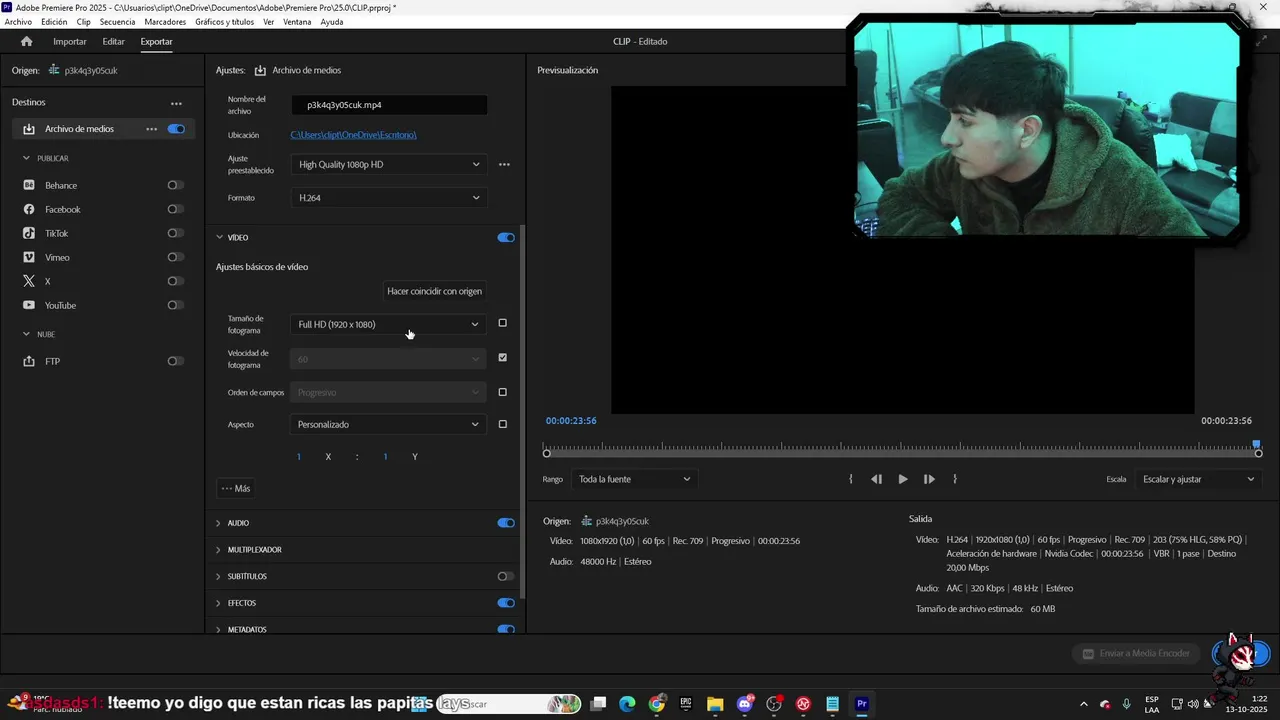Click the Set Out point bracket icon
The height and width of the screenshot is (720, 1280).
955,479
